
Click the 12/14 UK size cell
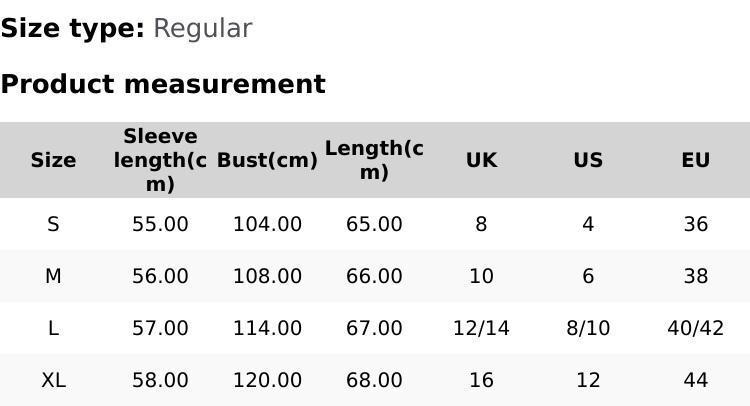click(x=481, y=328)
